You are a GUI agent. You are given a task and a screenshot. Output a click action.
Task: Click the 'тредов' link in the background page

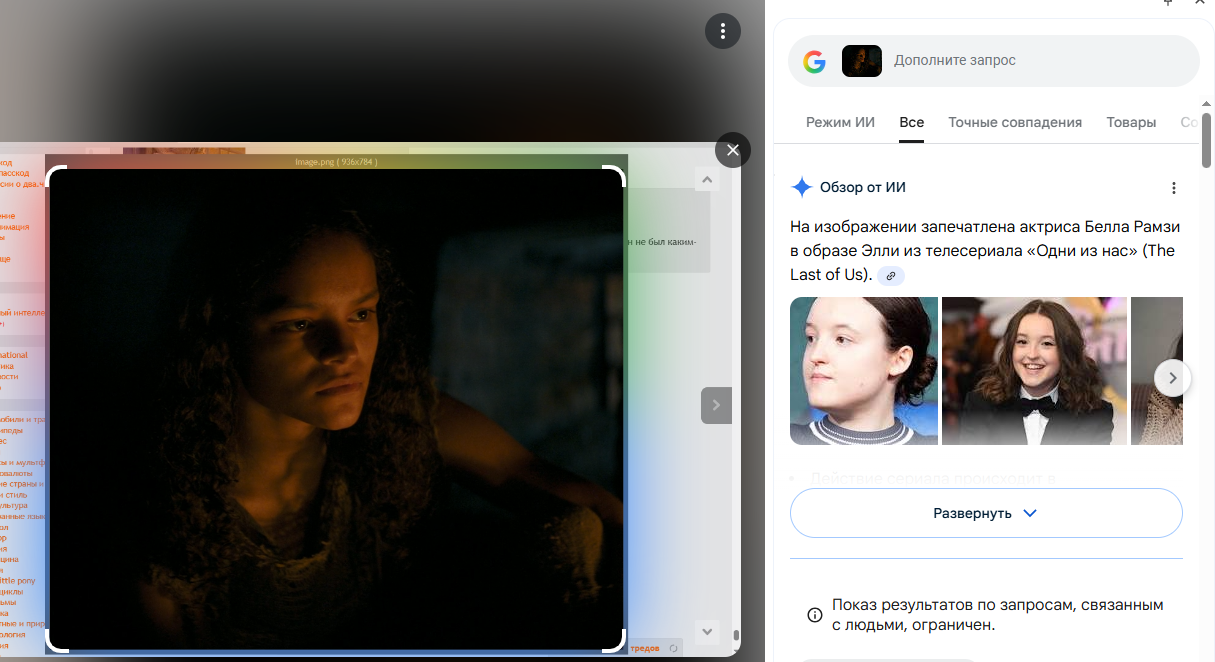click(645, 649)
